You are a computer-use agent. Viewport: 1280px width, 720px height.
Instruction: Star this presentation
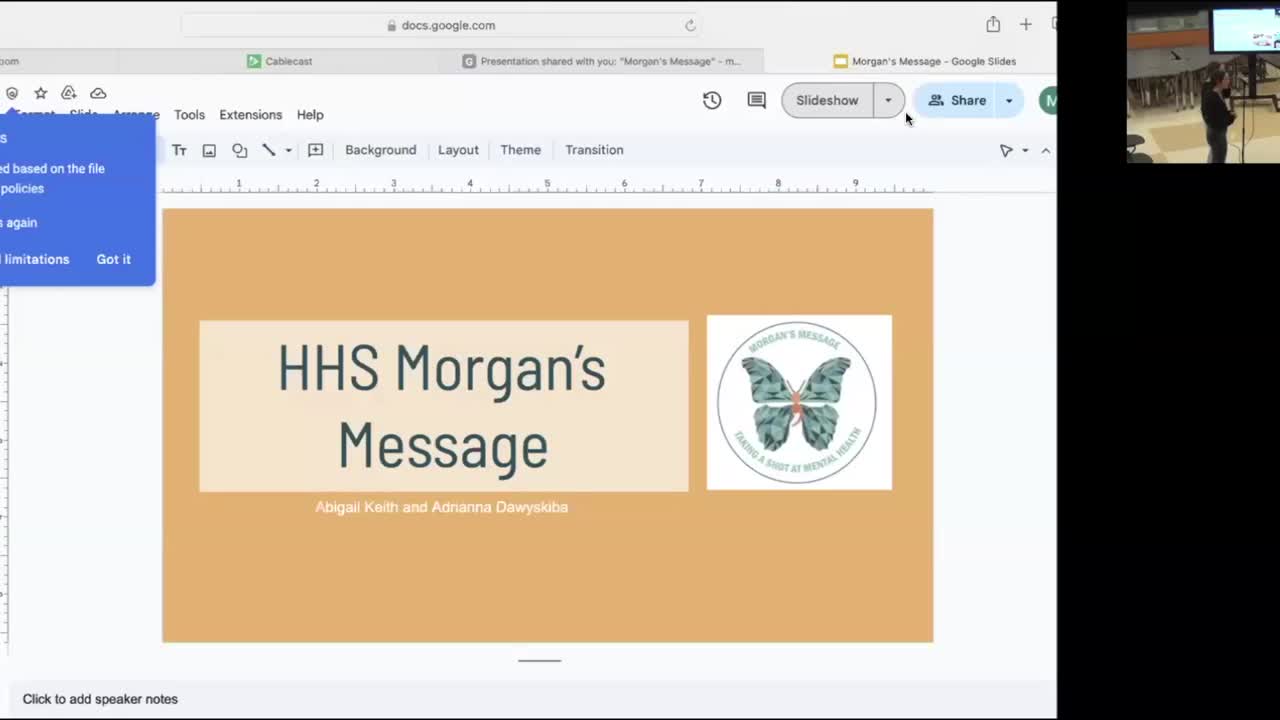pos(41,93)
